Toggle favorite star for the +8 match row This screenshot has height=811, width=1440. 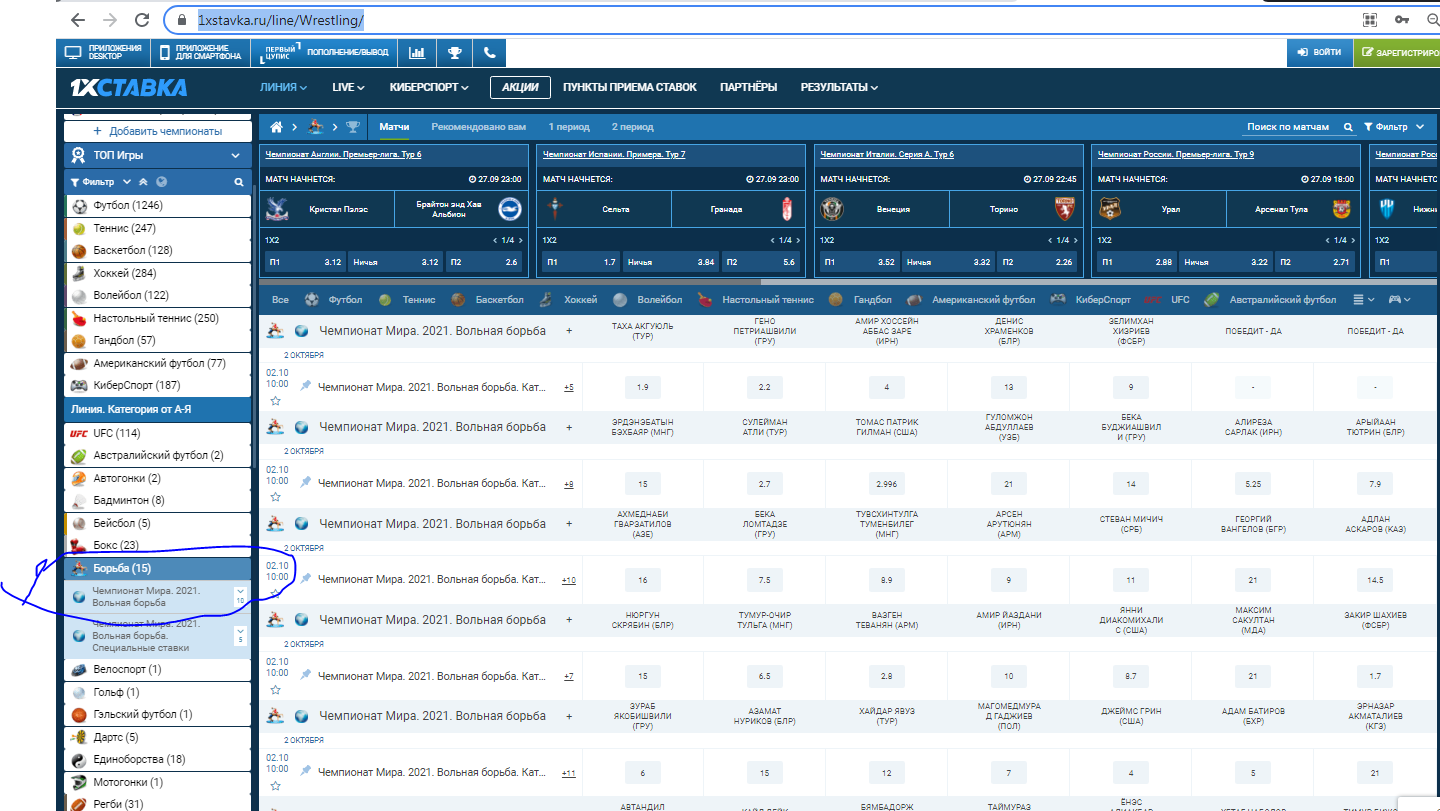(x=275, y=497)
